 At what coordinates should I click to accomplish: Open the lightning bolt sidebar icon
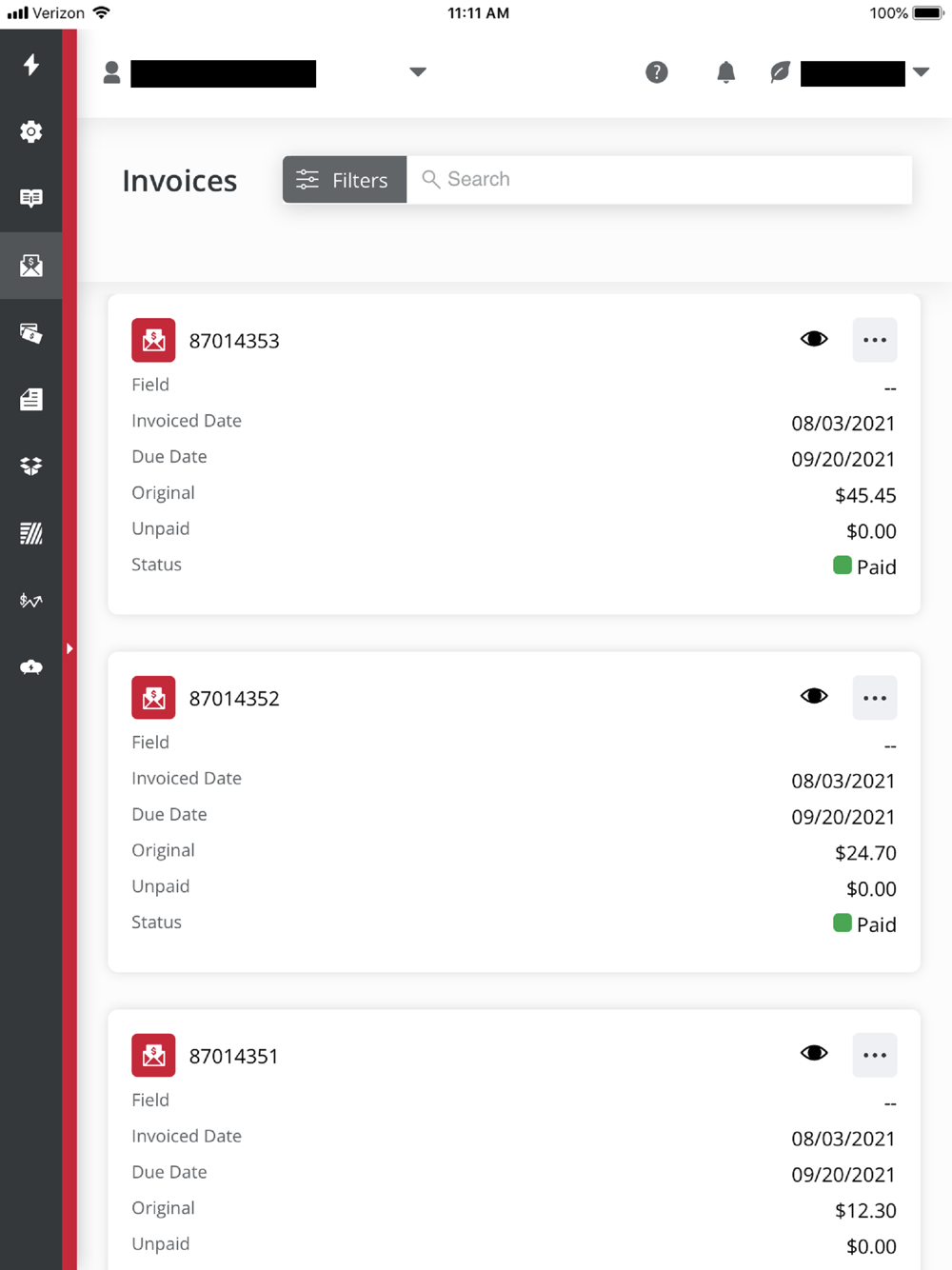click(31, 65)
